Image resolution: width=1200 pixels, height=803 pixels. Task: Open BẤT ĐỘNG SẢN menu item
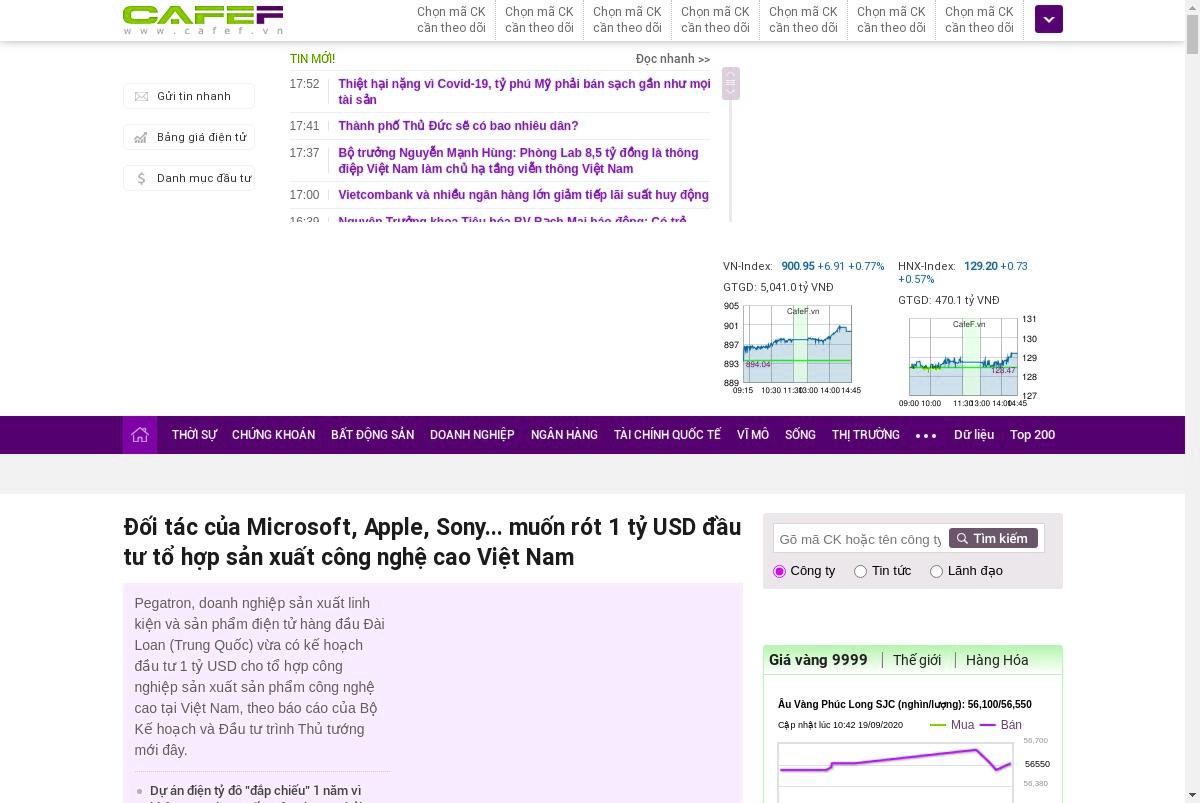click(372, 435)
